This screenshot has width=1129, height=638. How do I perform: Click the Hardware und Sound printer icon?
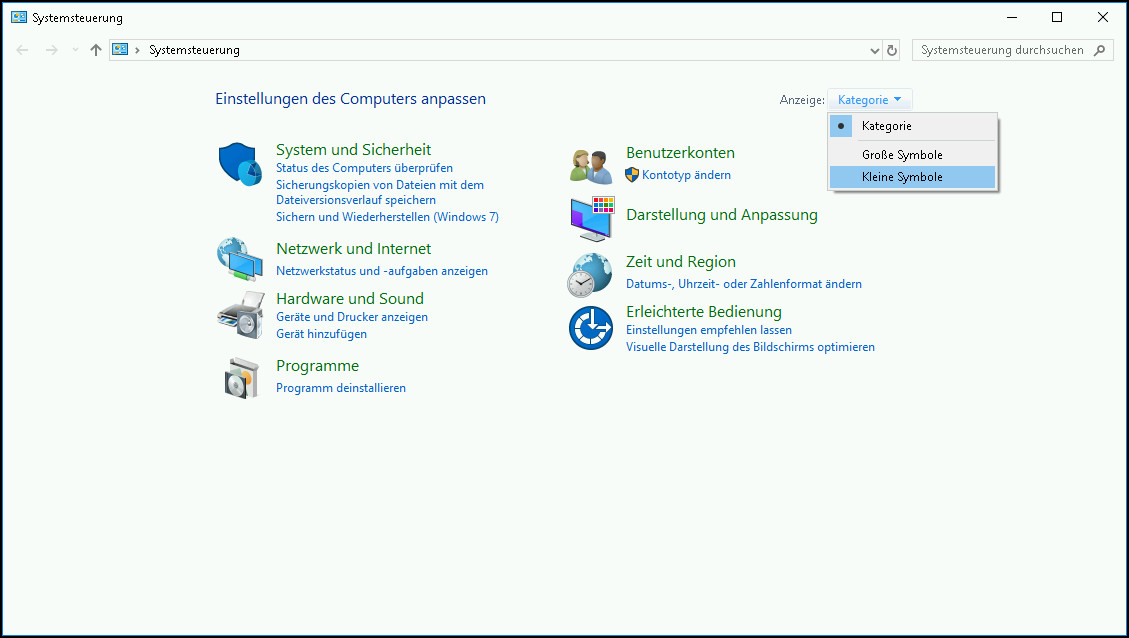tap(239, 316)
